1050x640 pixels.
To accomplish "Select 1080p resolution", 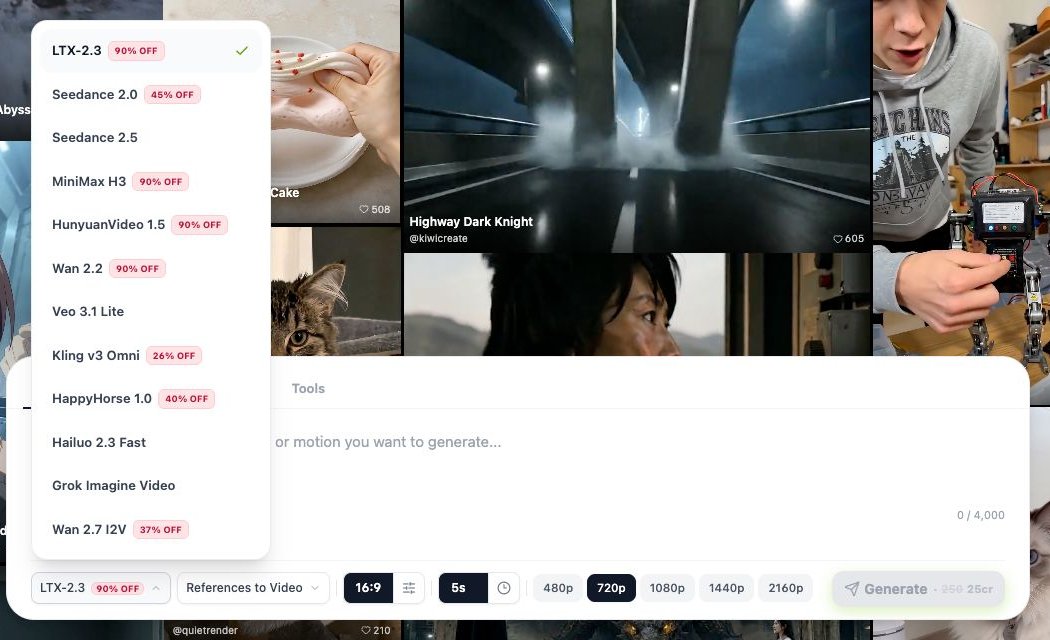I will pyautogui.click(x=667, y=588).
